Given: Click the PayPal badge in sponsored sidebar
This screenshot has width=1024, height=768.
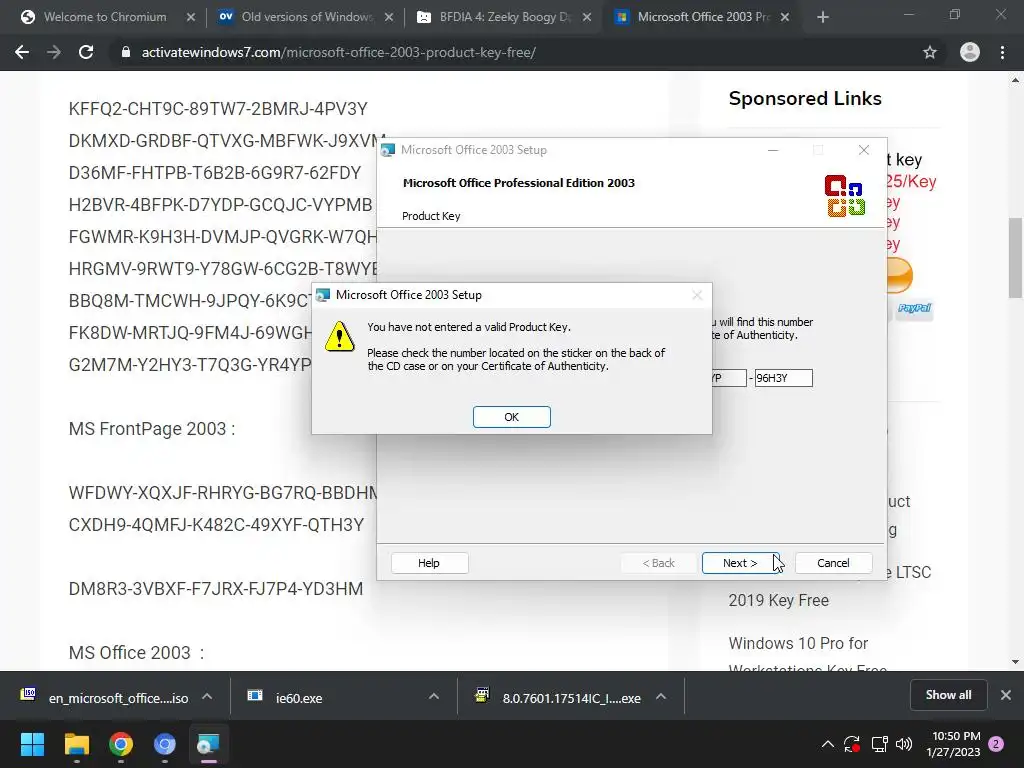Looking at the screenshot, I should pyautogui.click(x=914, y=308).
